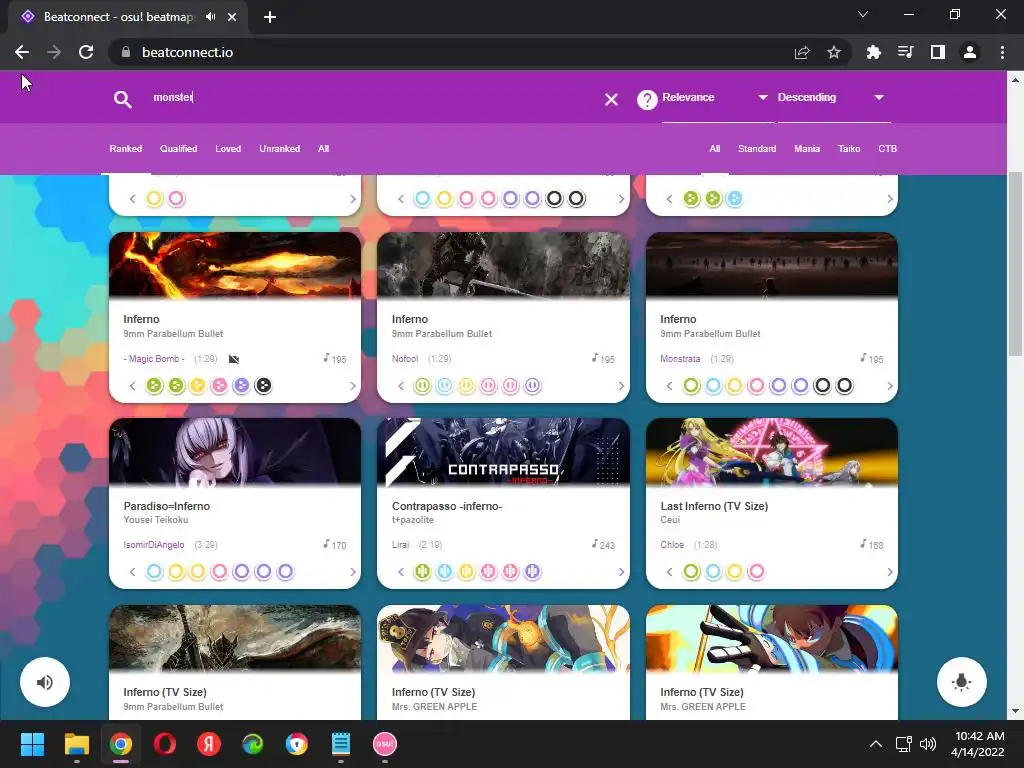Select the Unranked status filter
This screenshot has height=768, width=1024.
point(280,149)
